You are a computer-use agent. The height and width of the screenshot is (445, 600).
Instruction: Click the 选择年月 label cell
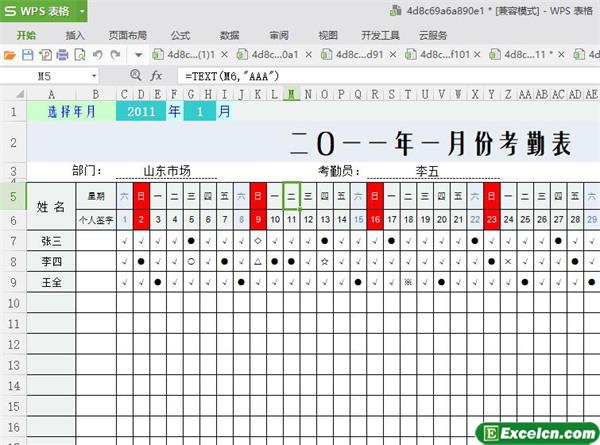71,111
